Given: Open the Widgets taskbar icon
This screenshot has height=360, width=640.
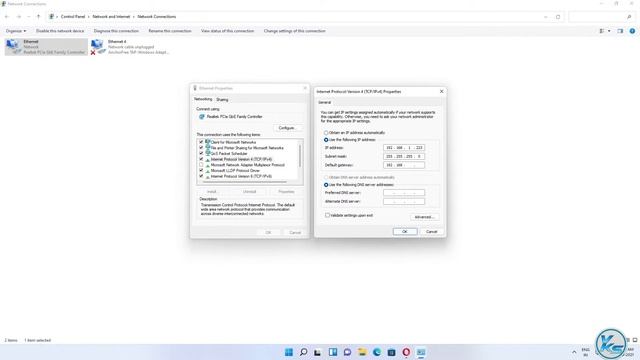Looking at the screenshot, I should tap(333, 352).
